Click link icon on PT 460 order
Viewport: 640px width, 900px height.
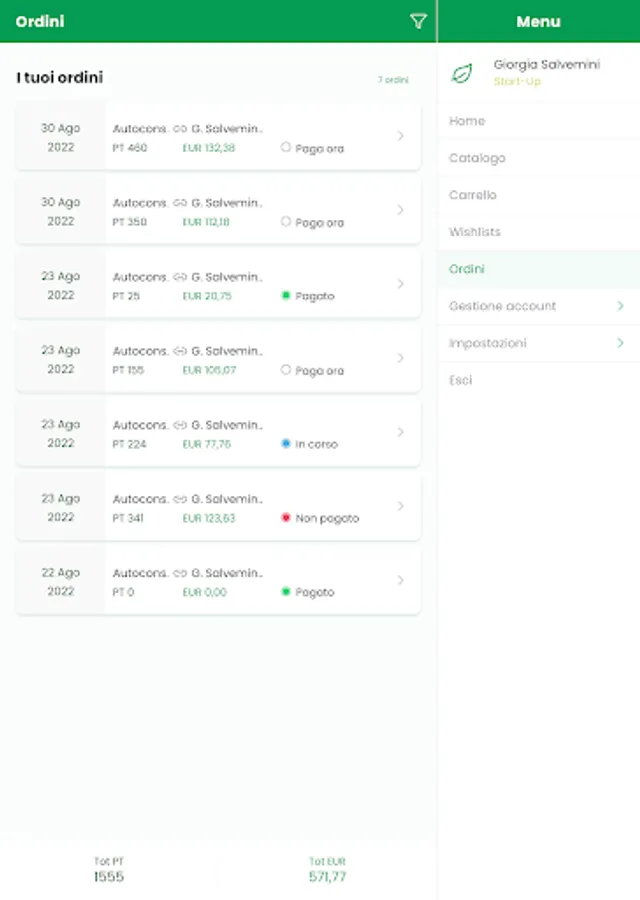[180, 129]
